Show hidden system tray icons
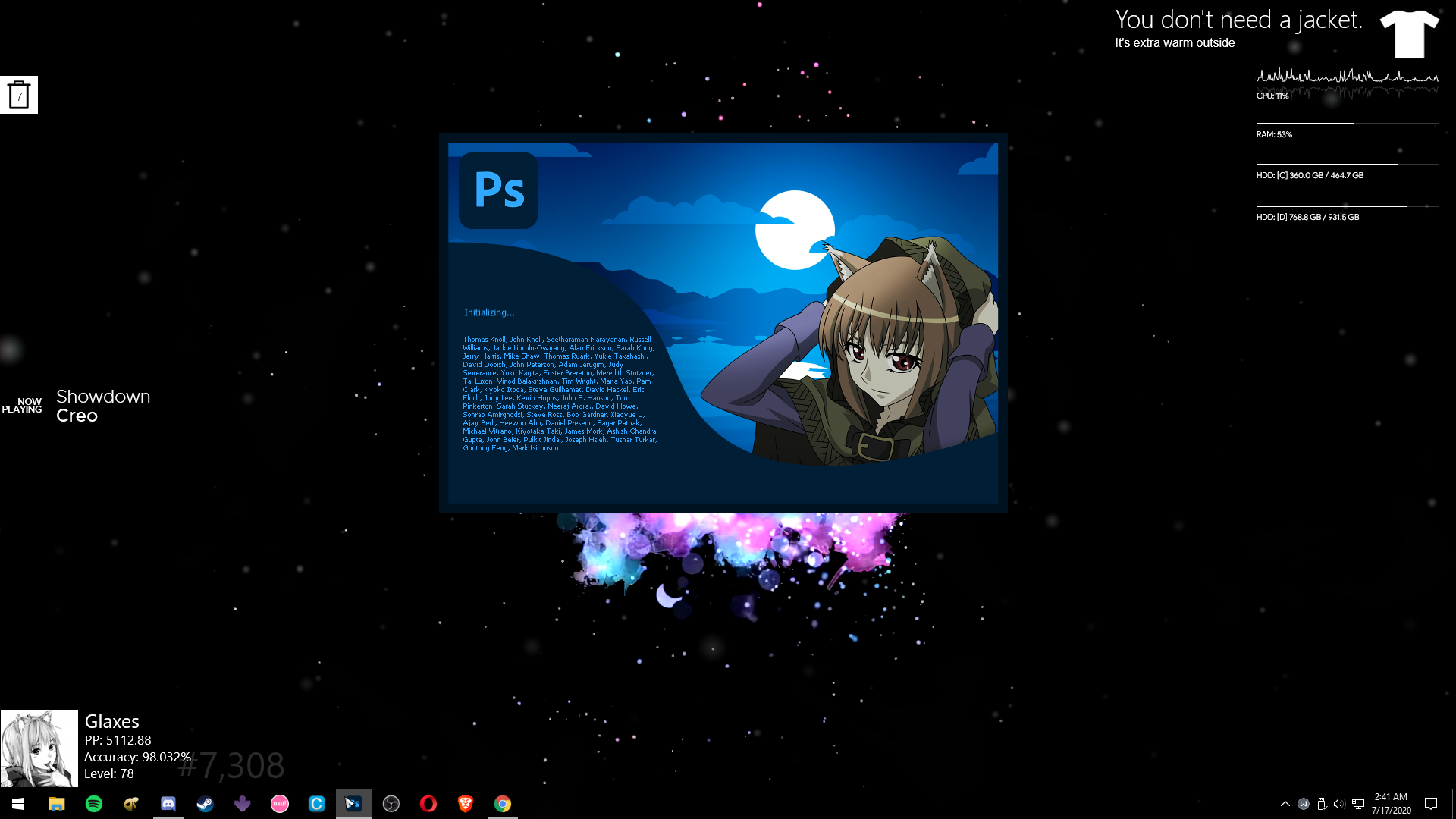 pos(1285,804)
